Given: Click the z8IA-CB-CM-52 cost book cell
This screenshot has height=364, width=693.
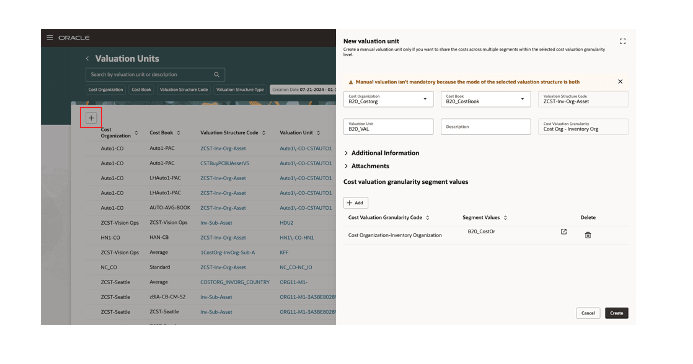Looking at the screenshot, I should pyautogui.click(x=168, y=297).
